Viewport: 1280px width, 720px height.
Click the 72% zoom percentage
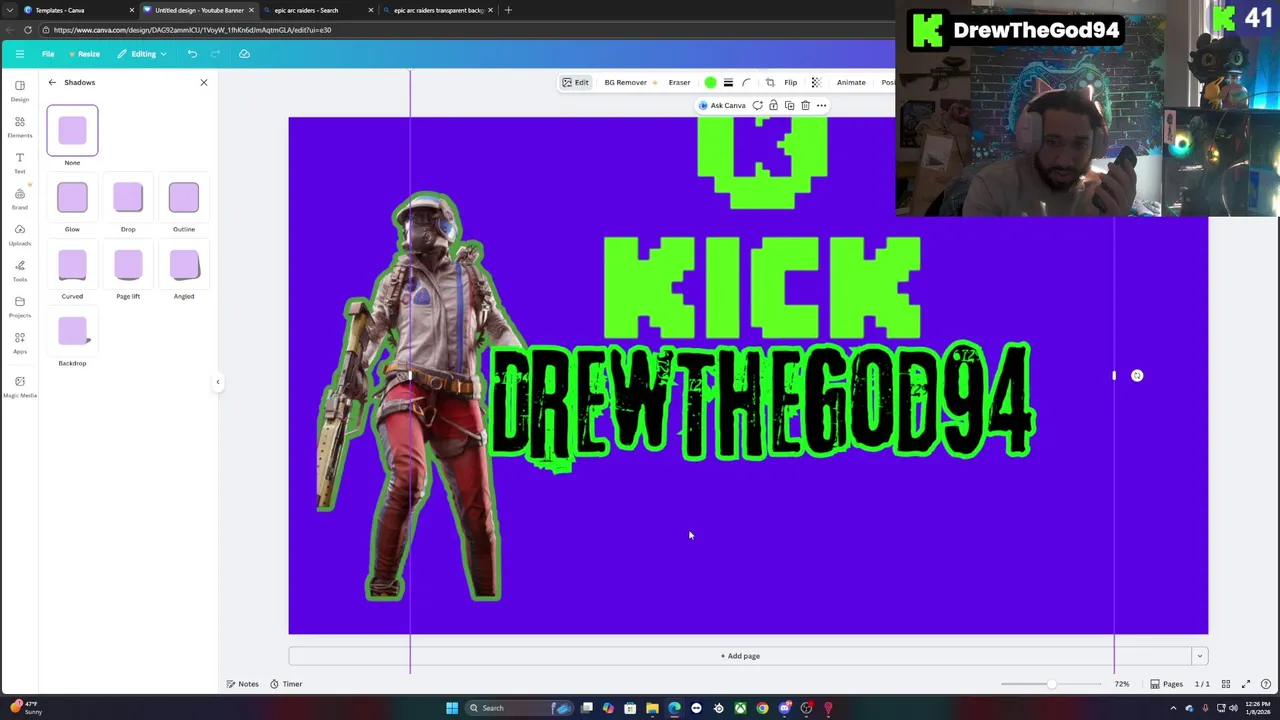coord(1122,684)
